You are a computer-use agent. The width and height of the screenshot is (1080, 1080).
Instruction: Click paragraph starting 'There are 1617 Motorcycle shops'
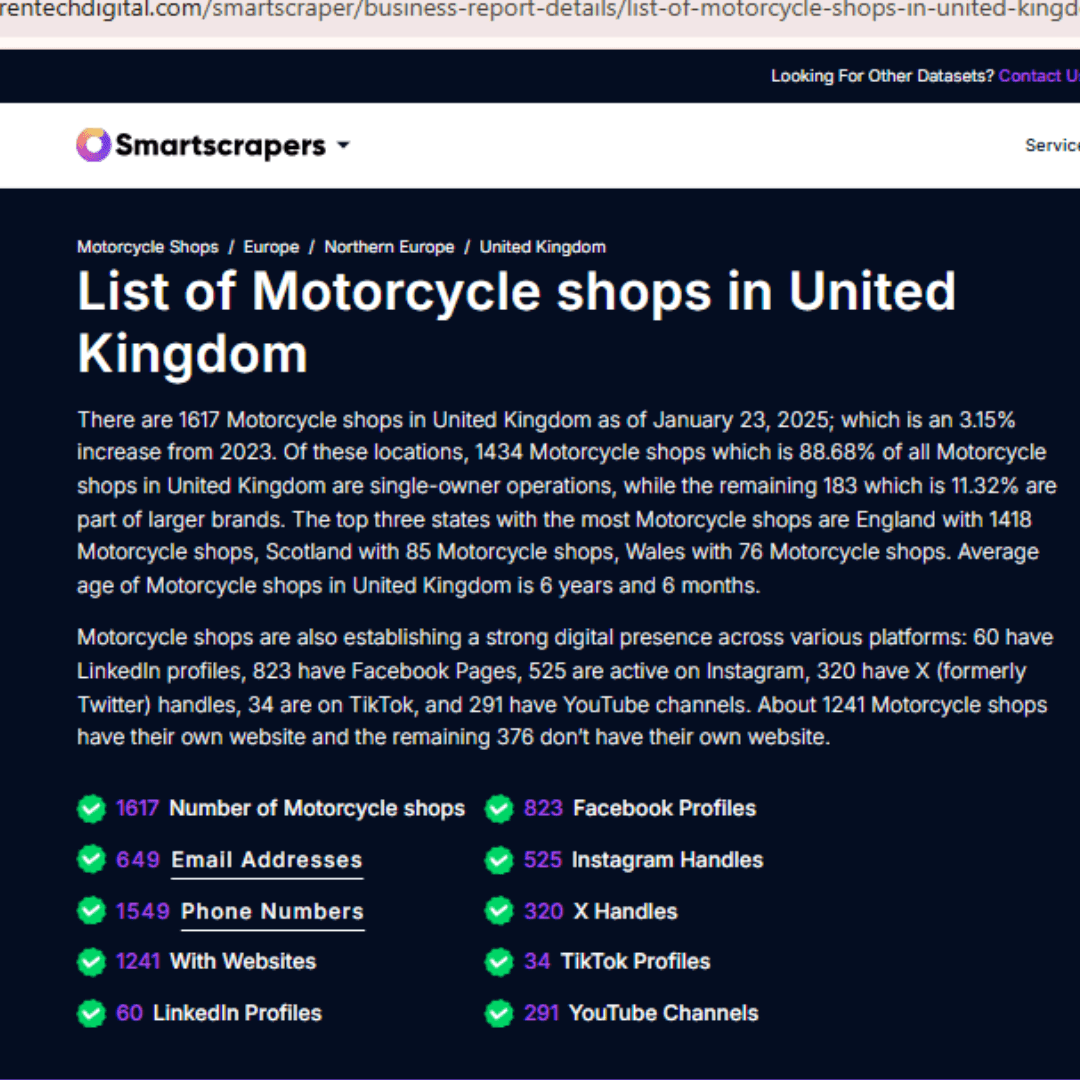point(566,503)
